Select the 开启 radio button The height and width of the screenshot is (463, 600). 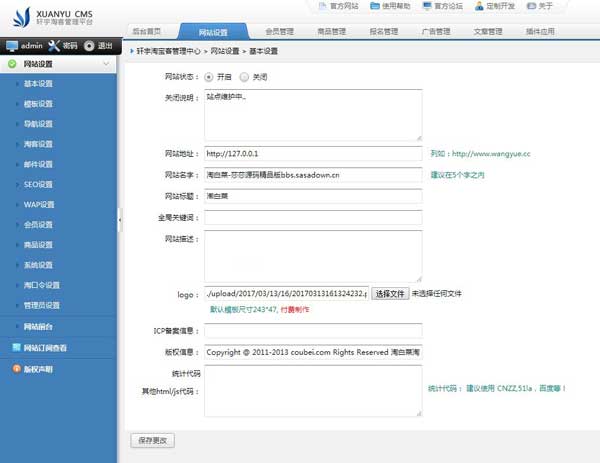(x=209, y=76)
